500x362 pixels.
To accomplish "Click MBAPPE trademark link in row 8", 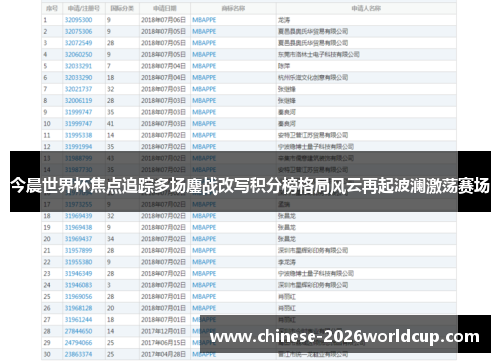I will [x=204, y=101].
